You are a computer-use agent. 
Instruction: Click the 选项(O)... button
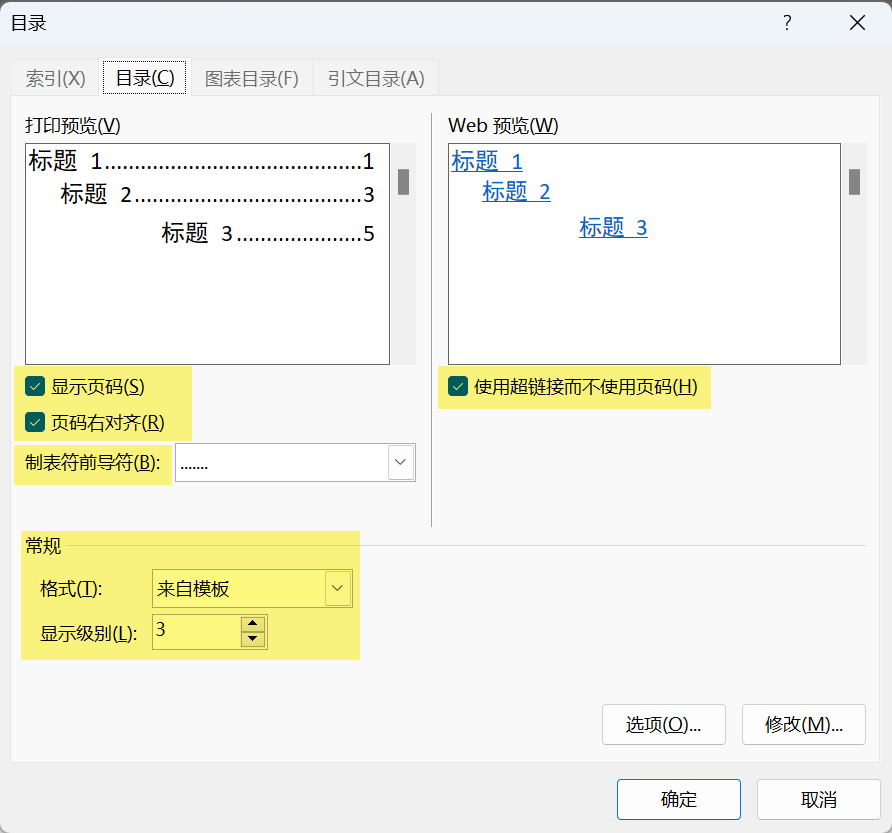click(x=663, y=724)
